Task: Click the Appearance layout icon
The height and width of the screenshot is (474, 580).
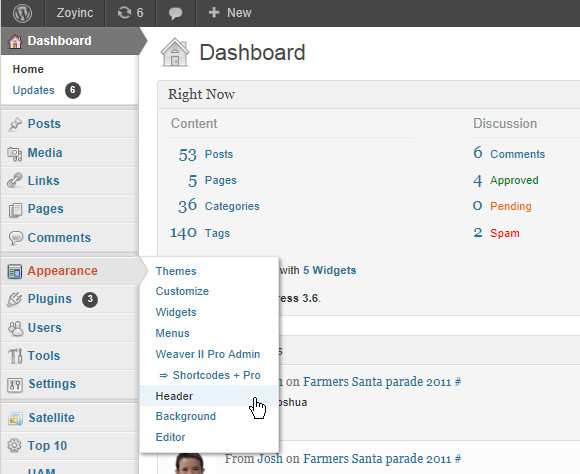Action: (15, 272)
